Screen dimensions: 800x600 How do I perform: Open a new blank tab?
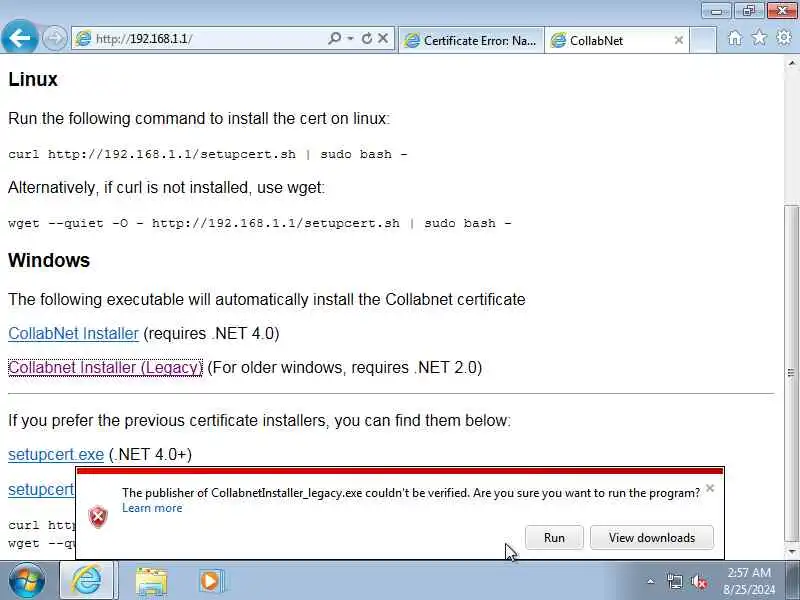703,40
